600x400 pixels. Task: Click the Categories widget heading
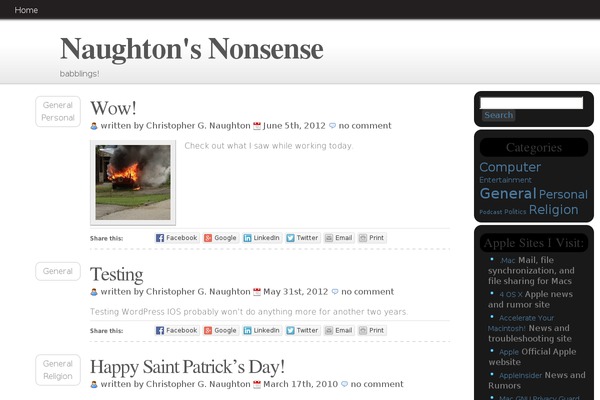tap(534, 147)
